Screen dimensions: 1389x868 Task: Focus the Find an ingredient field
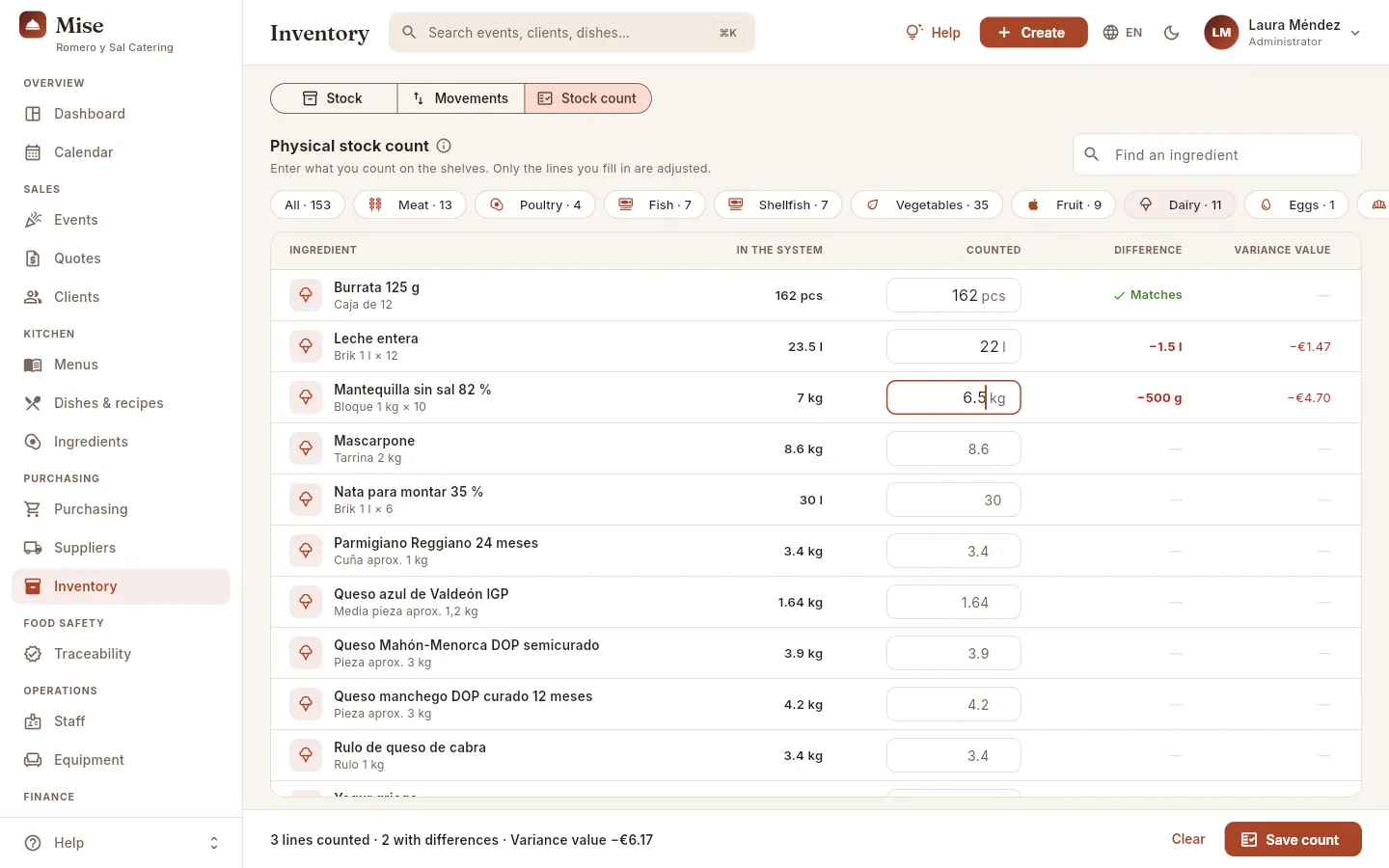[x=1217, y=154]
